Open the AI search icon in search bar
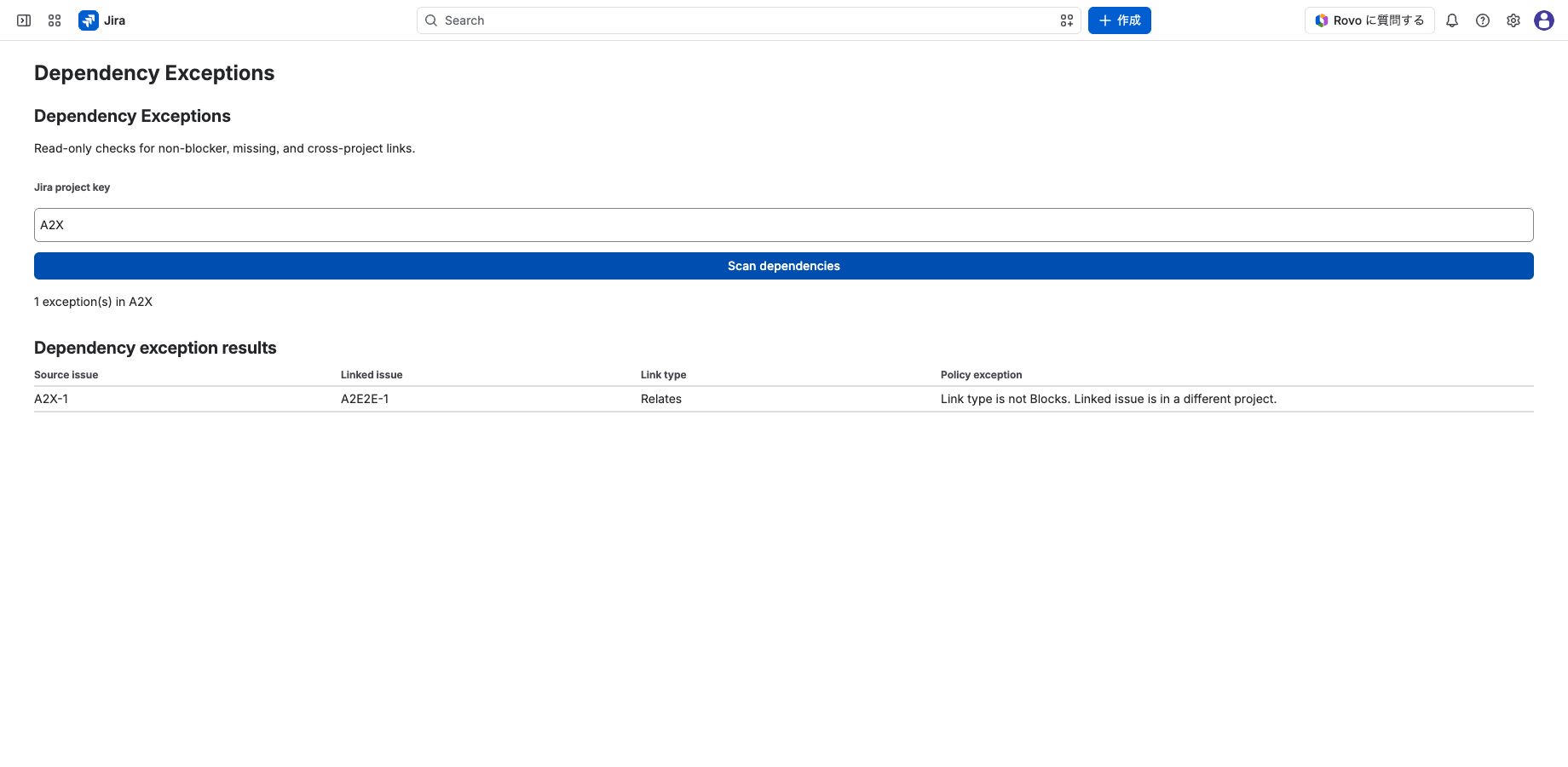Viewport: 1568px width, 767px height. [x=1066, y=20]
